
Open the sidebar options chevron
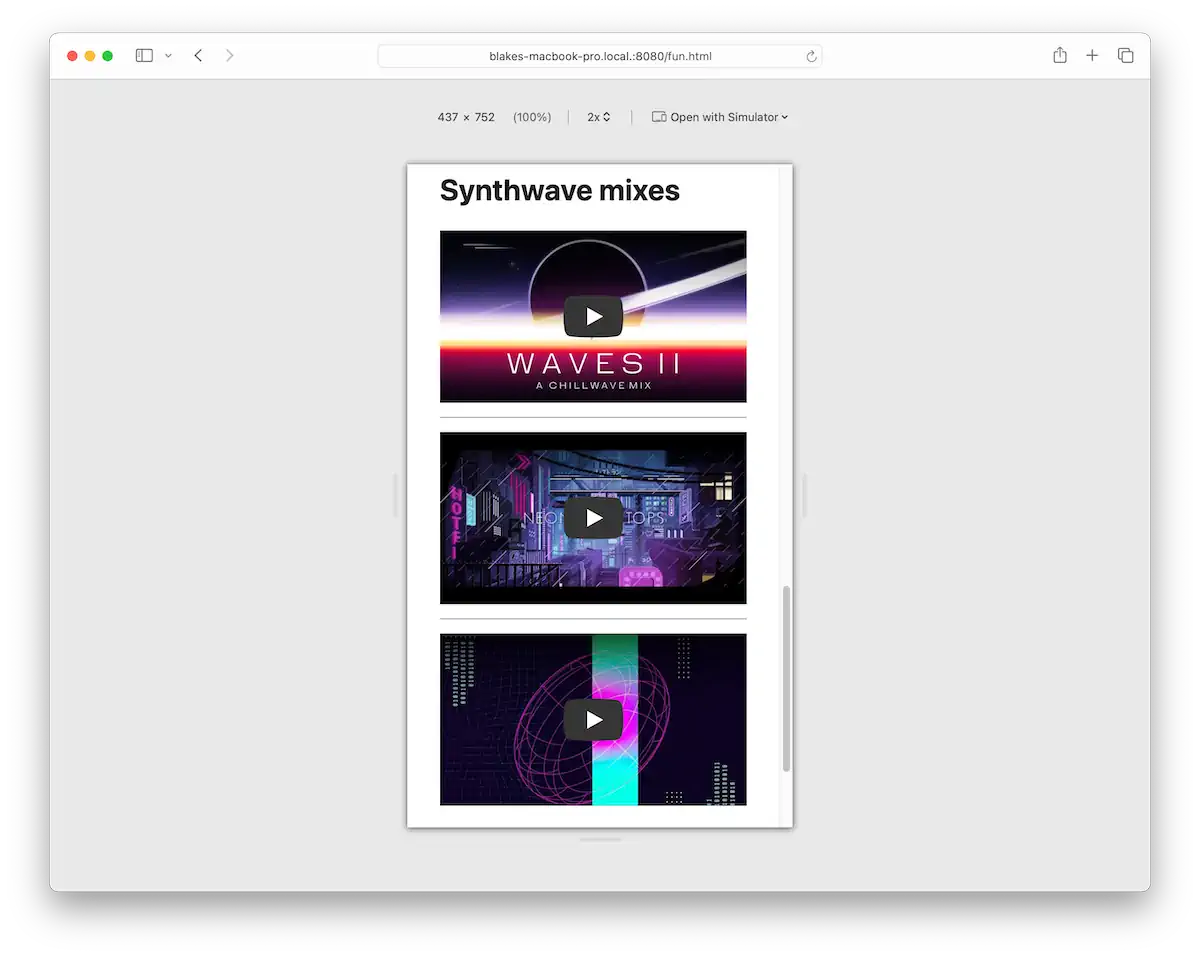click(x=167, y=55)
